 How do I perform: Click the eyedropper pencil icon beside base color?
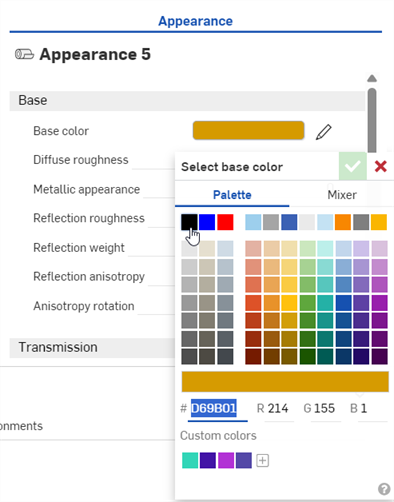(x=323, y=132)
